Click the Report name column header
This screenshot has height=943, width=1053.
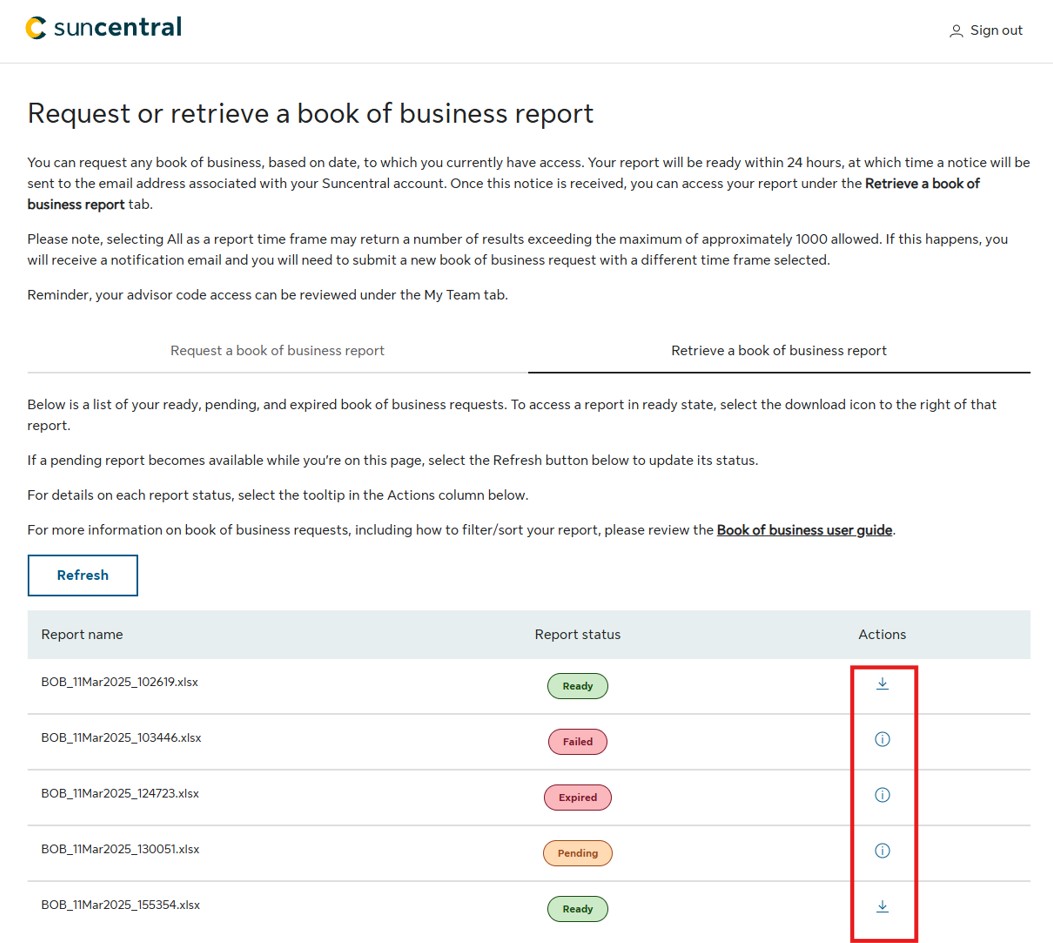point(82,635)
